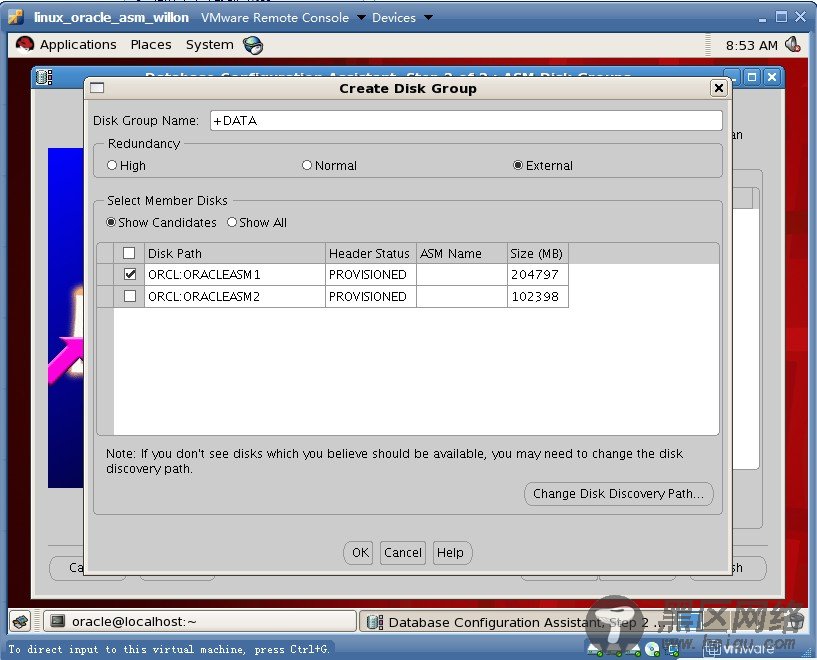Open the Applications menu
The image size is (817, 660).
pos(78,45)
